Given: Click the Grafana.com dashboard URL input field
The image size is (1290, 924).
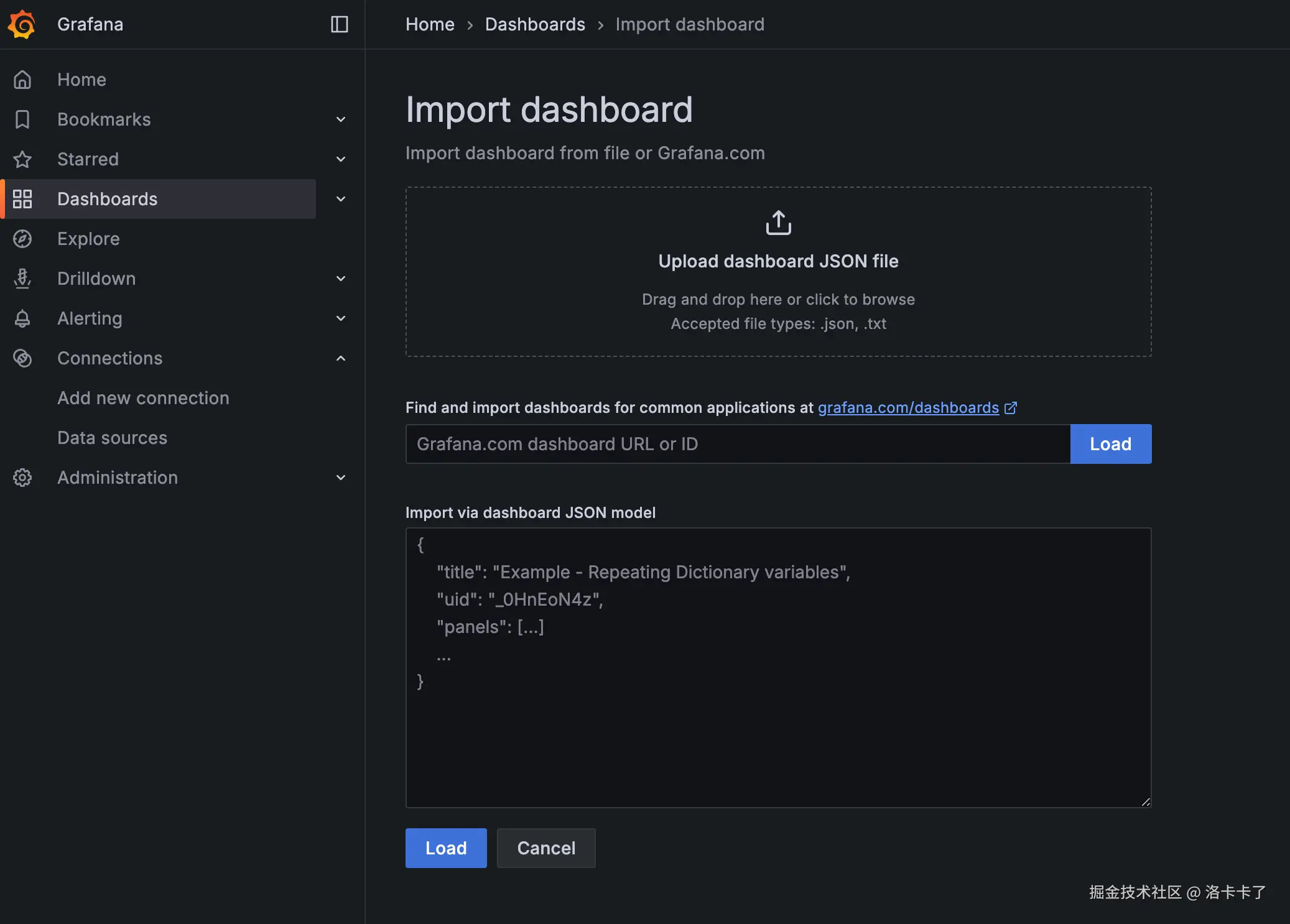Looking at the screenshot, I should pos(737,444).
